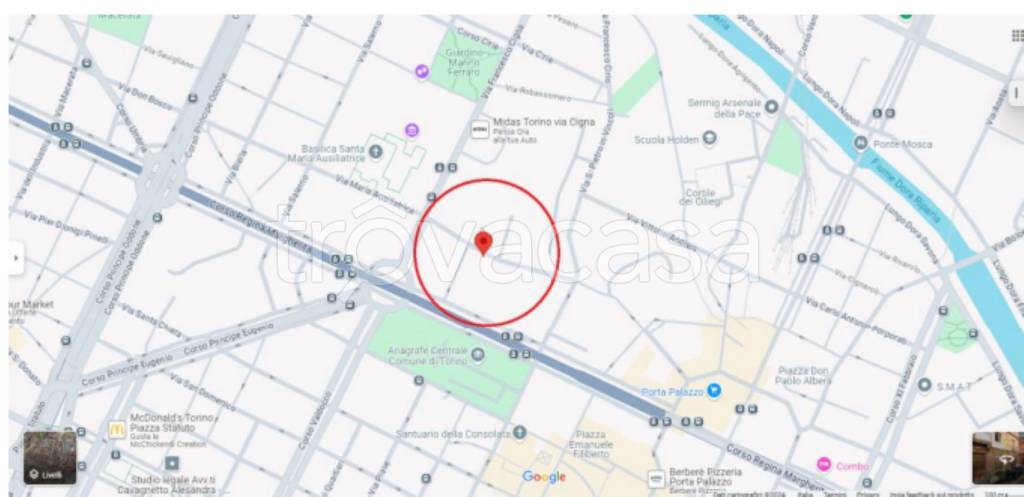Open the Street View thumbnail at bottom right
The width and height of the screenshot is (1024, 497).
click(998, 458)
